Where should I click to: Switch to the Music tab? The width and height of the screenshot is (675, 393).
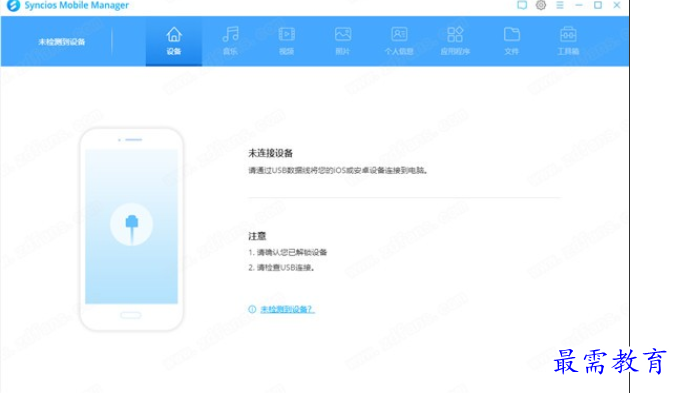(x=230, y=41)
